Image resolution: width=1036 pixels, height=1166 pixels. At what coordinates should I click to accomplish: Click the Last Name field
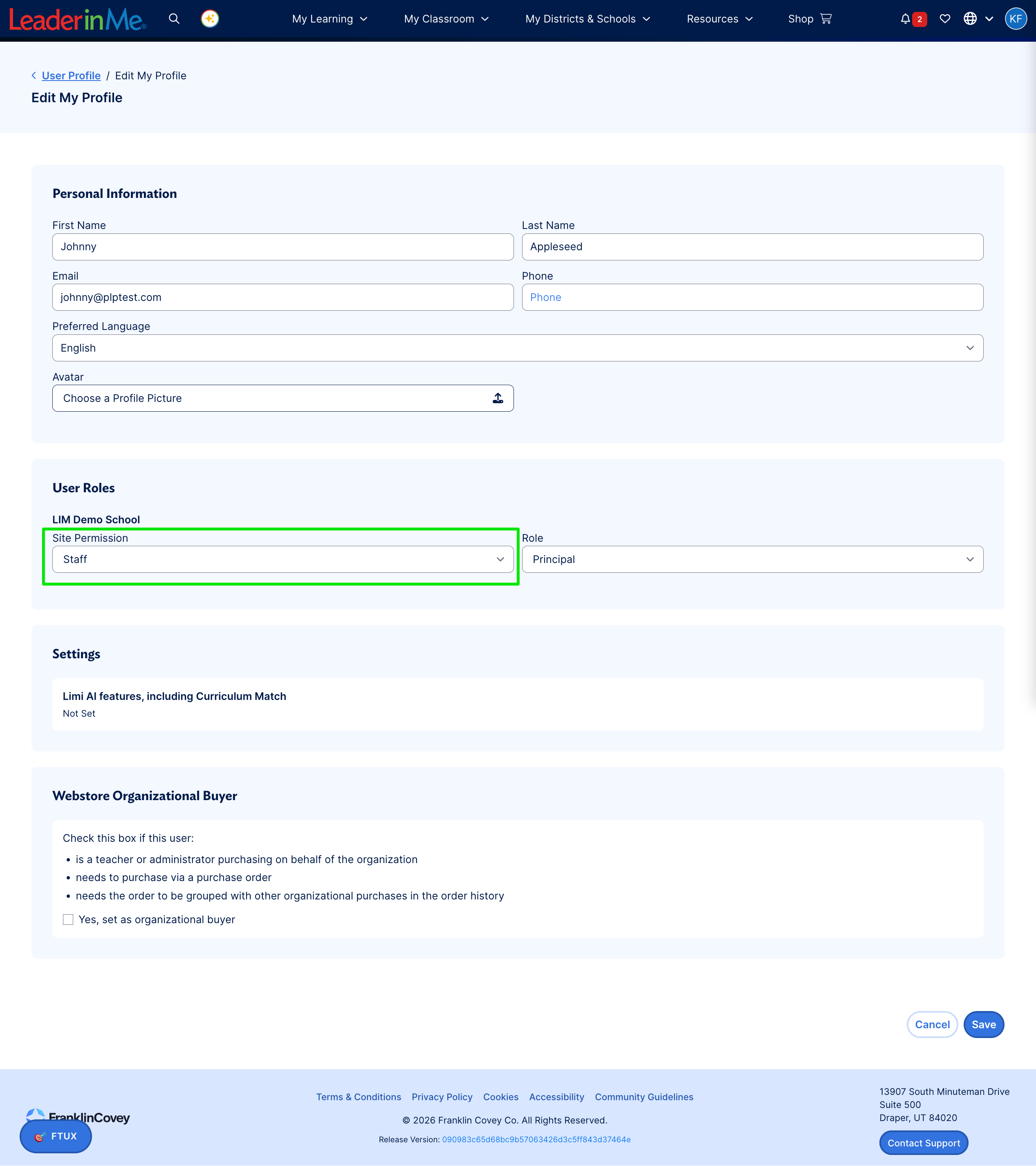coord(752,247)
